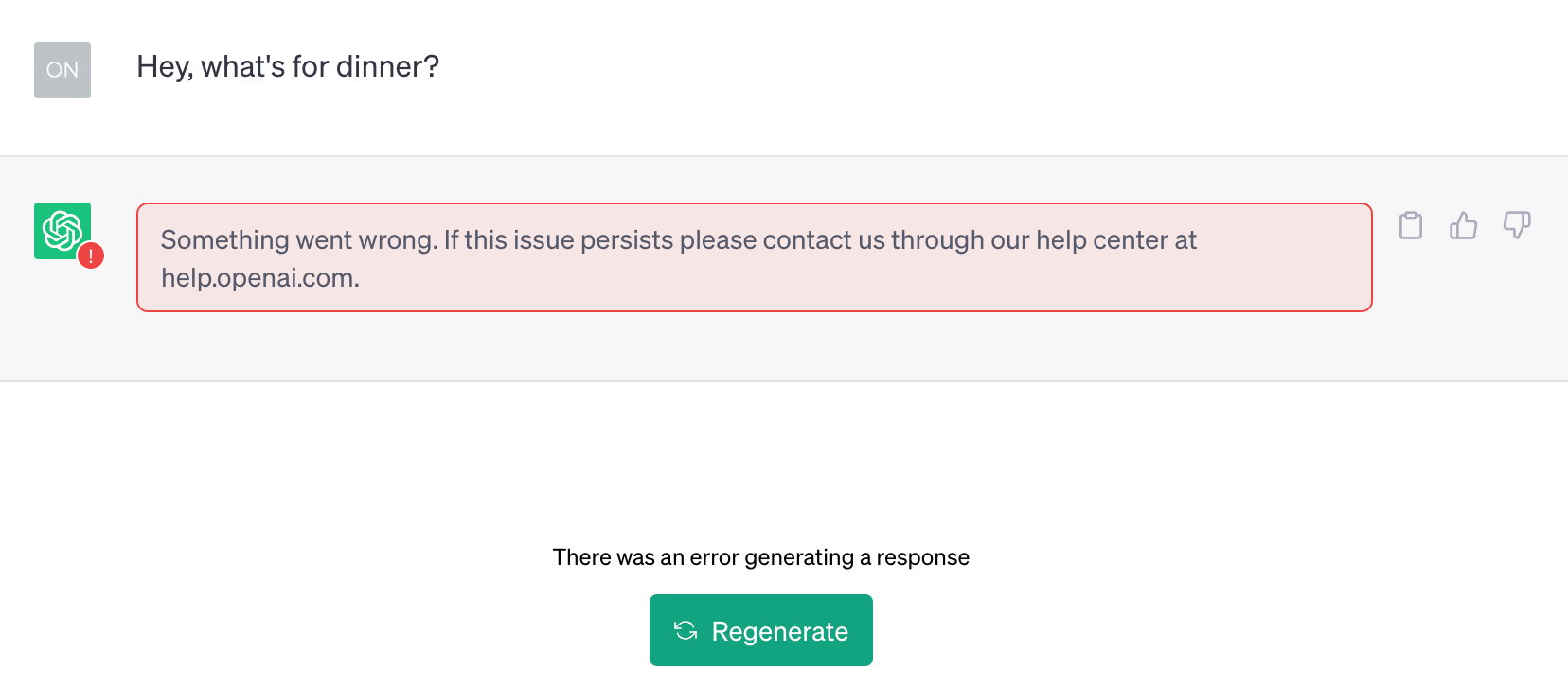Click 'There was an error generating a response' text
The image size is (1568, 687).
761,557
